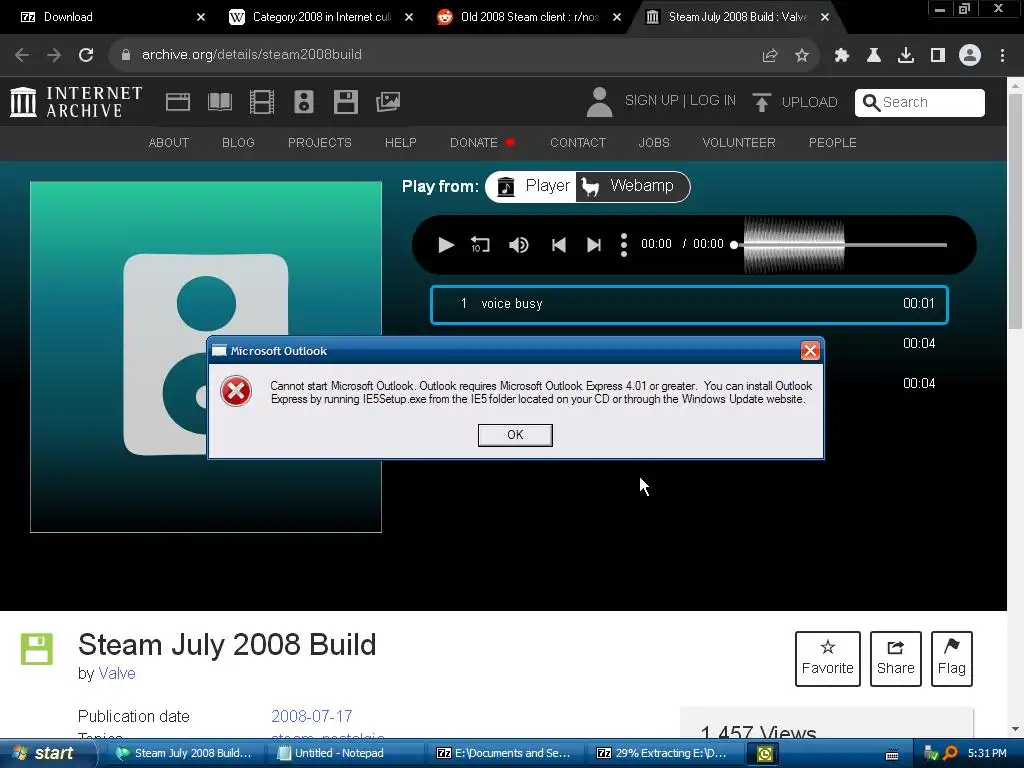Close the Microsoft Outlook error dialog

pos(810,351)
